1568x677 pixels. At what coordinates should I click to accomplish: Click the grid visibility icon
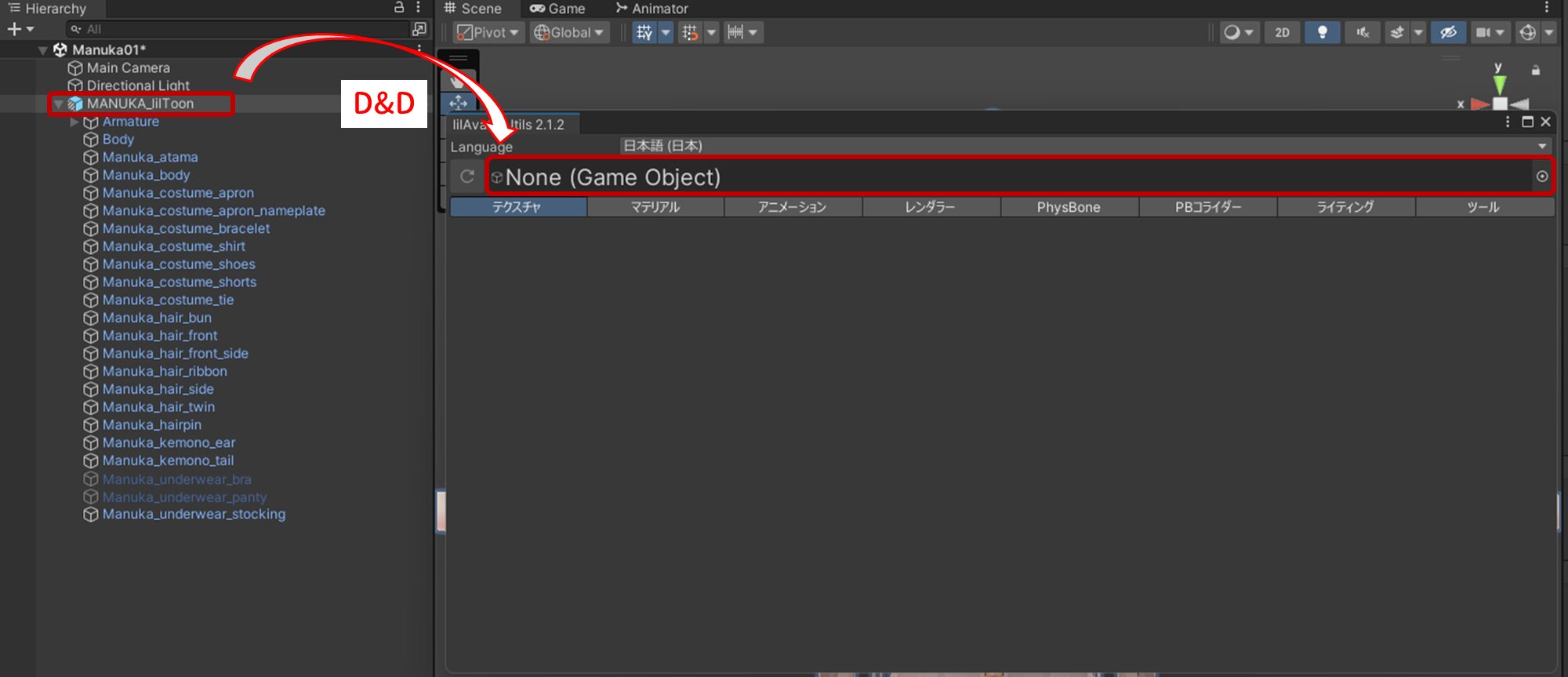click(x=644, y=32)
